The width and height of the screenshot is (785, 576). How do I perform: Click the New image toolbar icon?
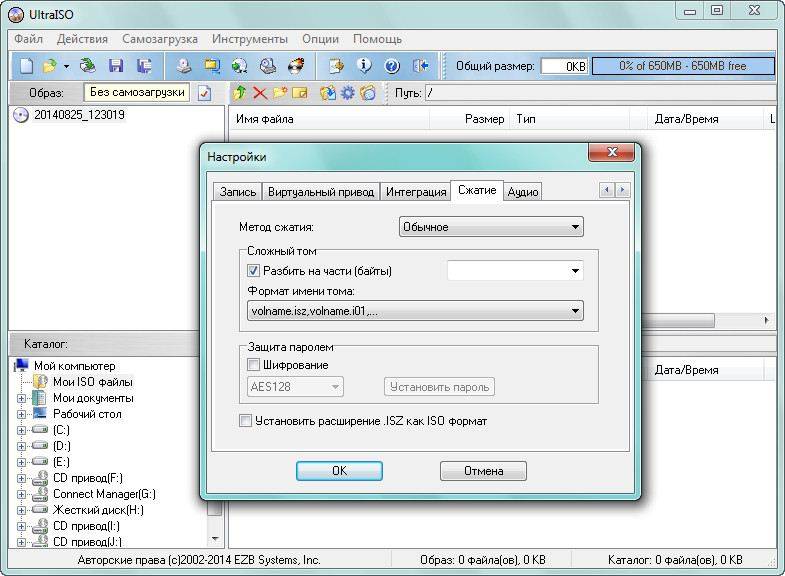pos(26,66)
